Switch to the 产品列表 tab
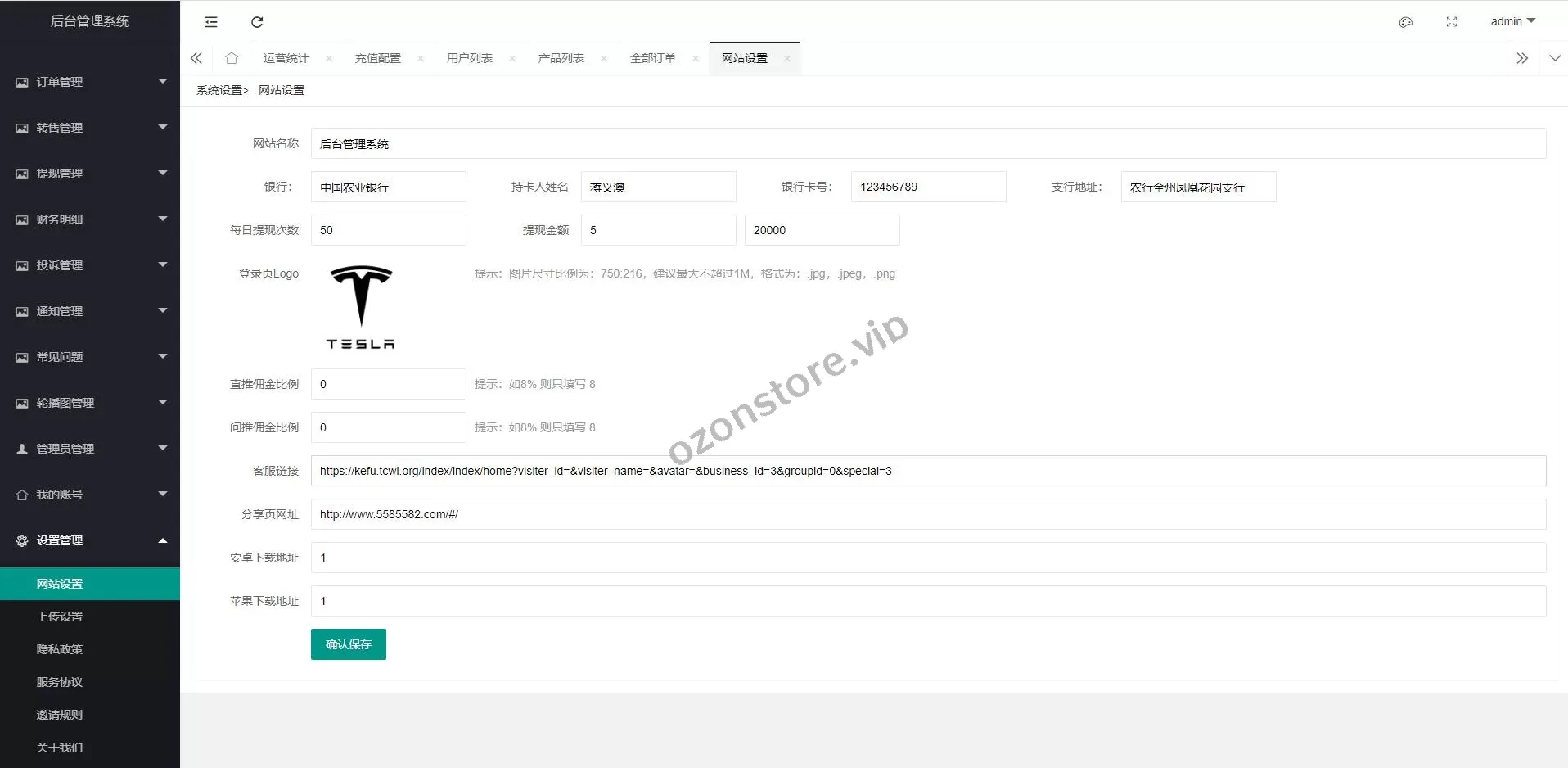 click(561, 58)
